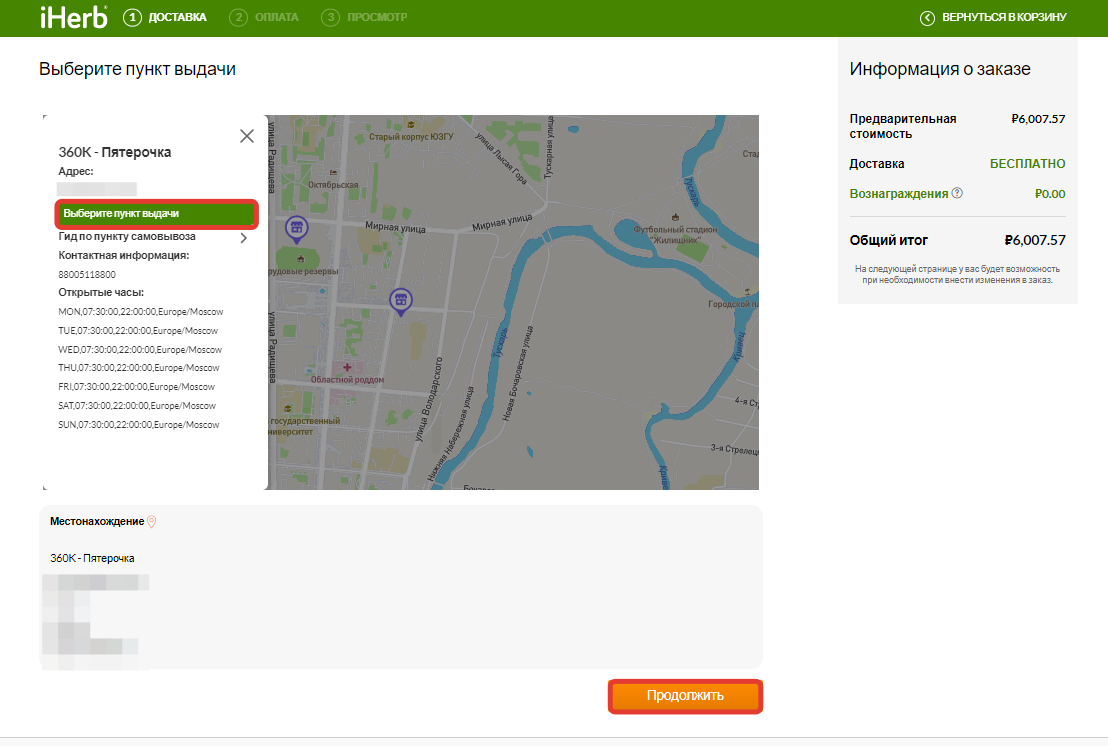This screenshot has width=1108, height=746.
Task: Click green Выберите пункт выдачи button
Action: (x=156, y=213)
